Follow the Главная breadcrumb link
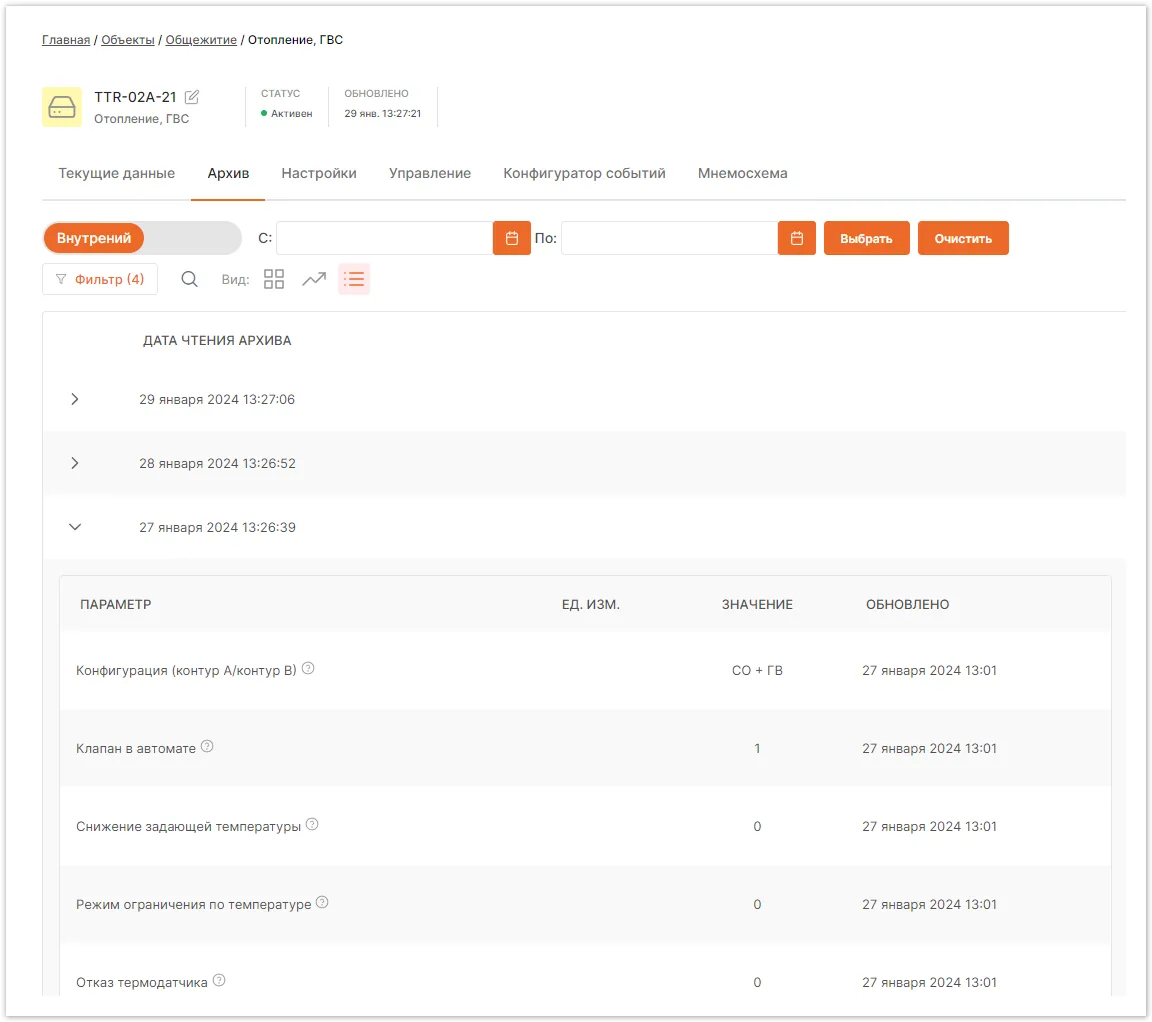The width and height of the screenshot is (1152, 1022). coord(66,40)
